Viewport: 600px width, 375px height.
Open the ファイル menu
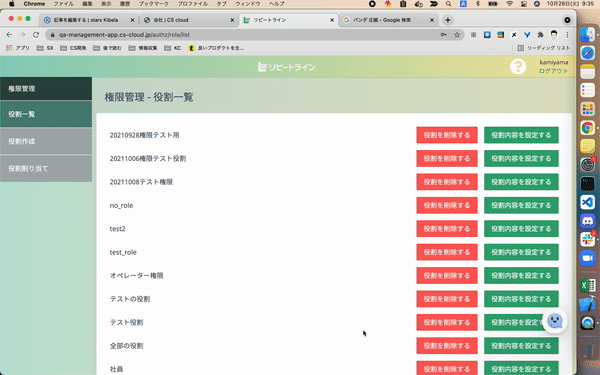pos(64,4)
